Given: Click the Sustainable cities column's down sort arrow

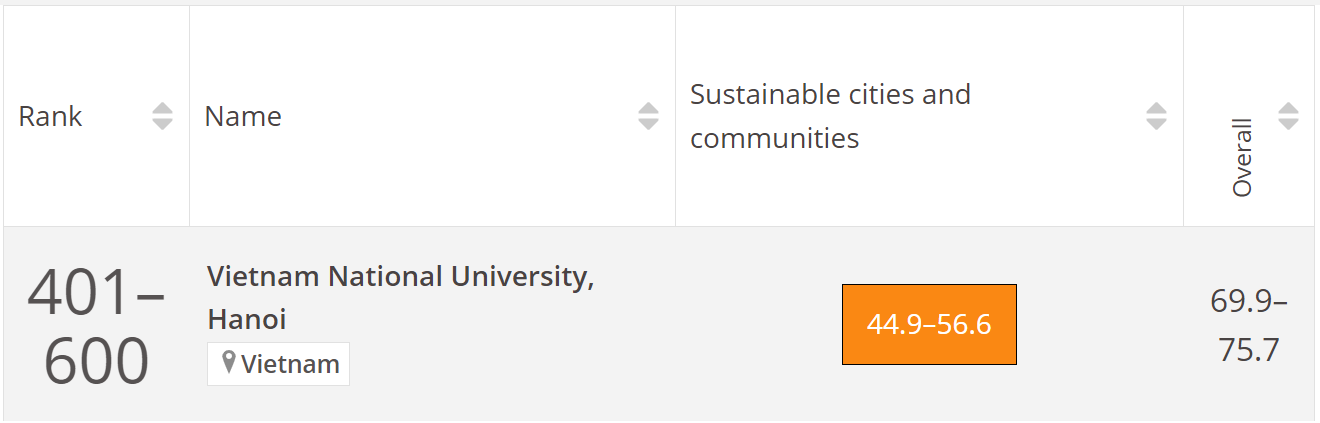Looking at the screenshot, I should coord(1156,124).
